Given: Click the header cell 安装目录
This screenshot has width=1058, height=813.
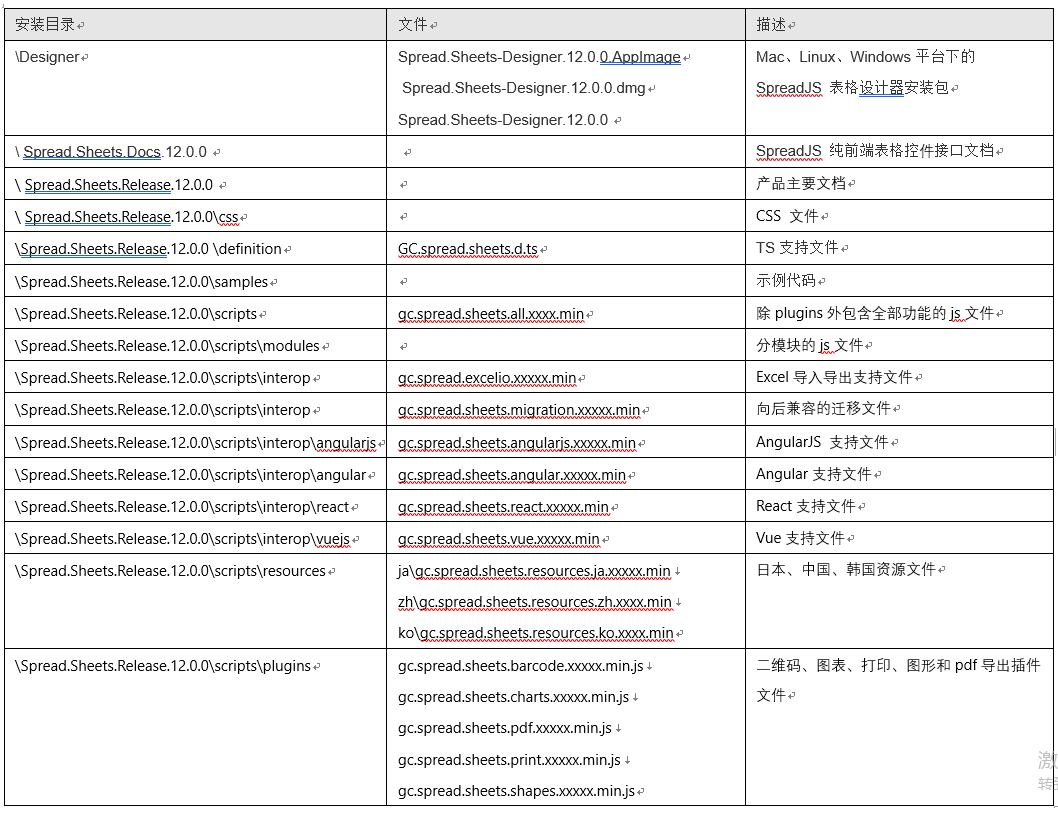Looking at the screenshot, I should tap(195, 25).
